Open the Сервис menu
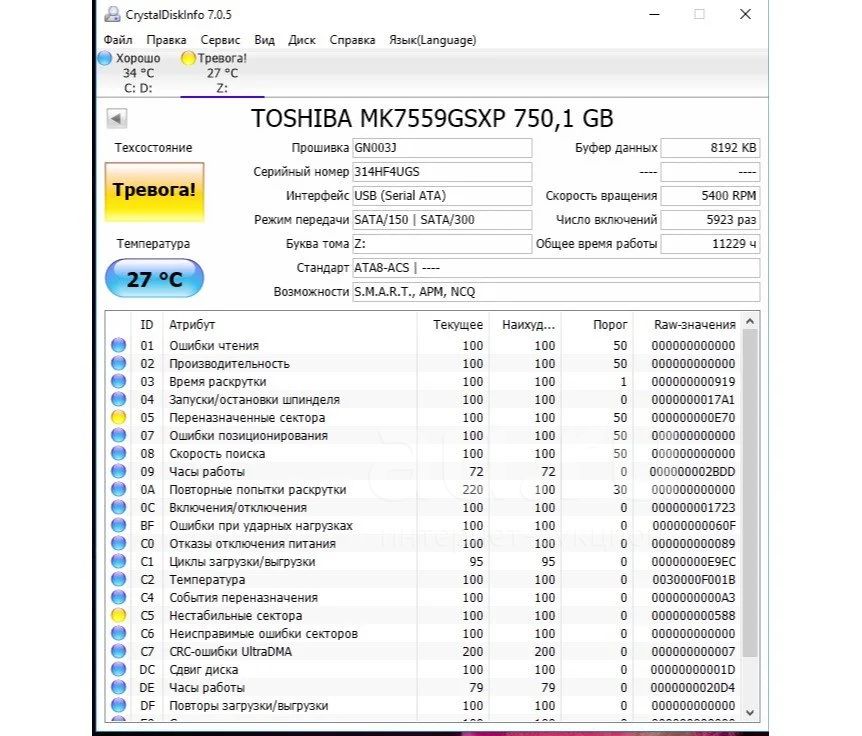Screen dimensions: 862x736 220,40
